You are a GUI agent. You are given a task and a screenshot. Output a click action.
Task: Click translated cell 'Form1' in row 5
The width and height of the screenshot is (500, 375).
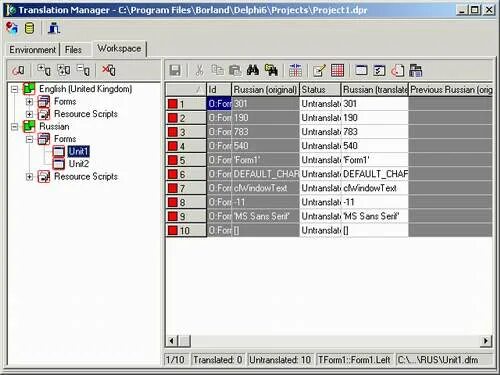click(375, 160)
